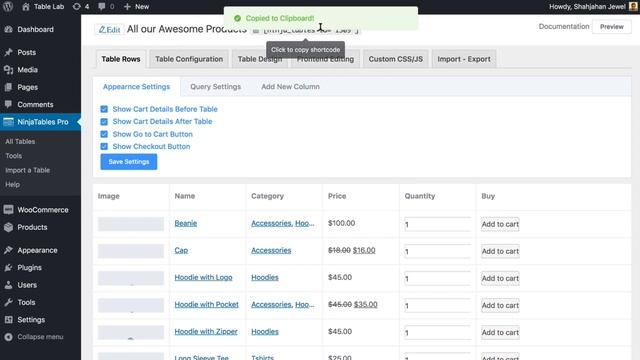Viewport: 640px width, 360px height.
Task: Toggle Show Cart Details Before Table
Action: (x=104, y=109)
